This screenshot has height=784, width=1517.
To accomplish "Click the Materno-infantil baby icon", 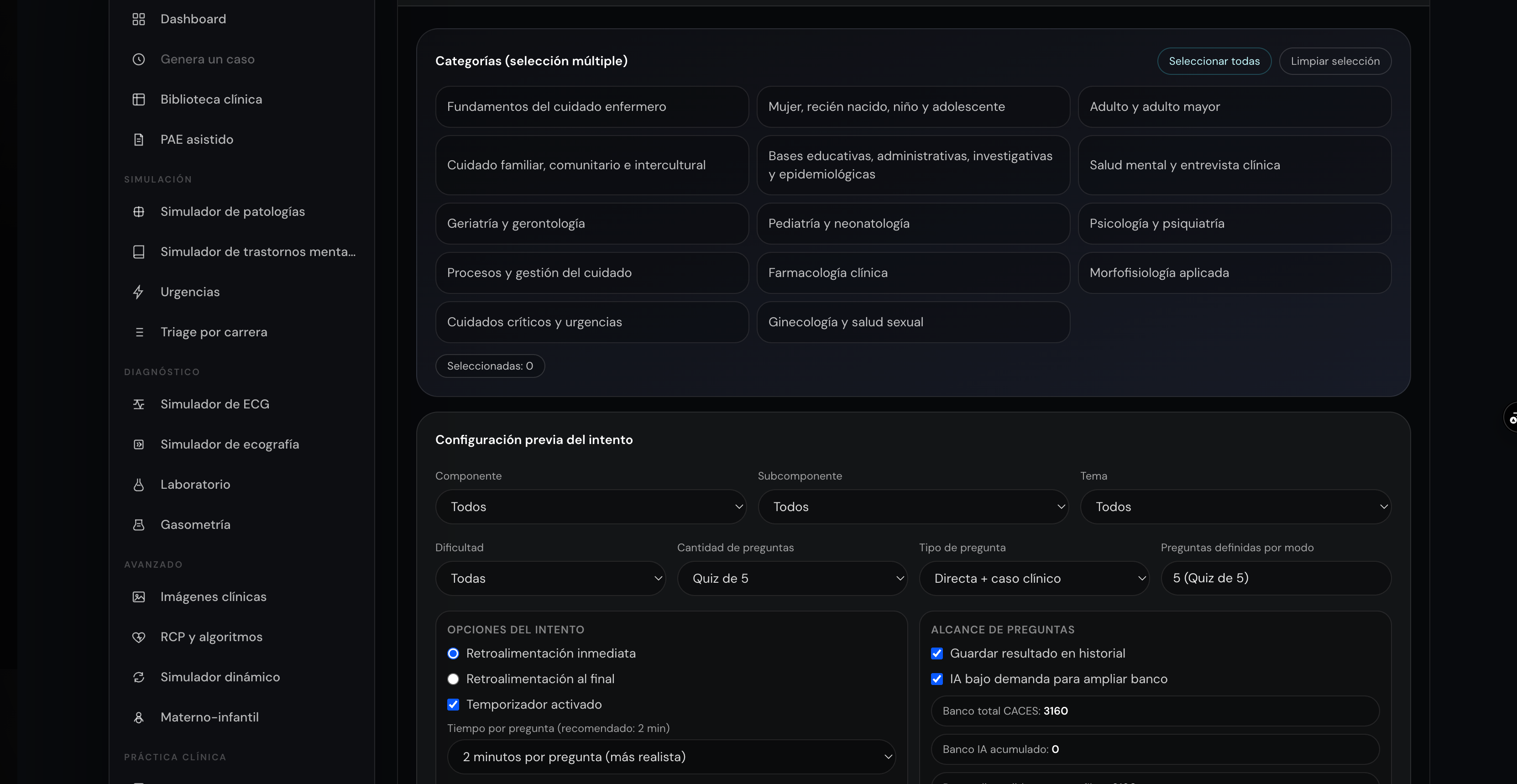I will click(x=138, y=717).
